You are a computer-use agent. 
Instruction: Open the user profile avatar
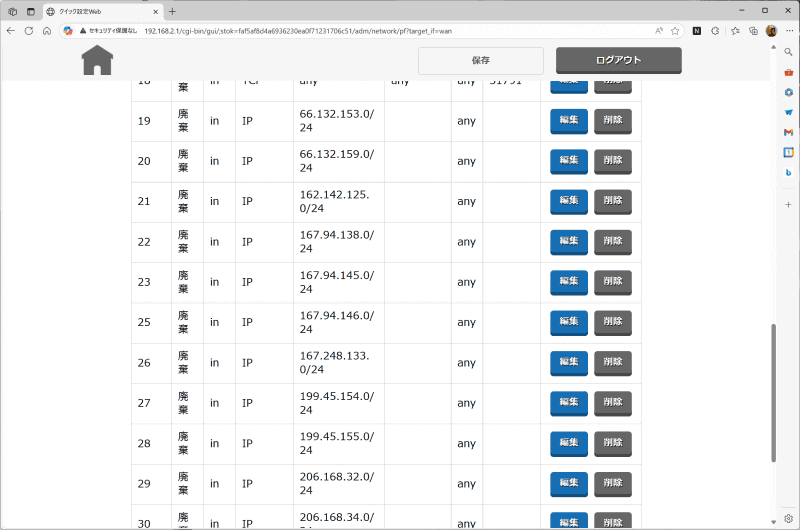click(x=771, y=31)
